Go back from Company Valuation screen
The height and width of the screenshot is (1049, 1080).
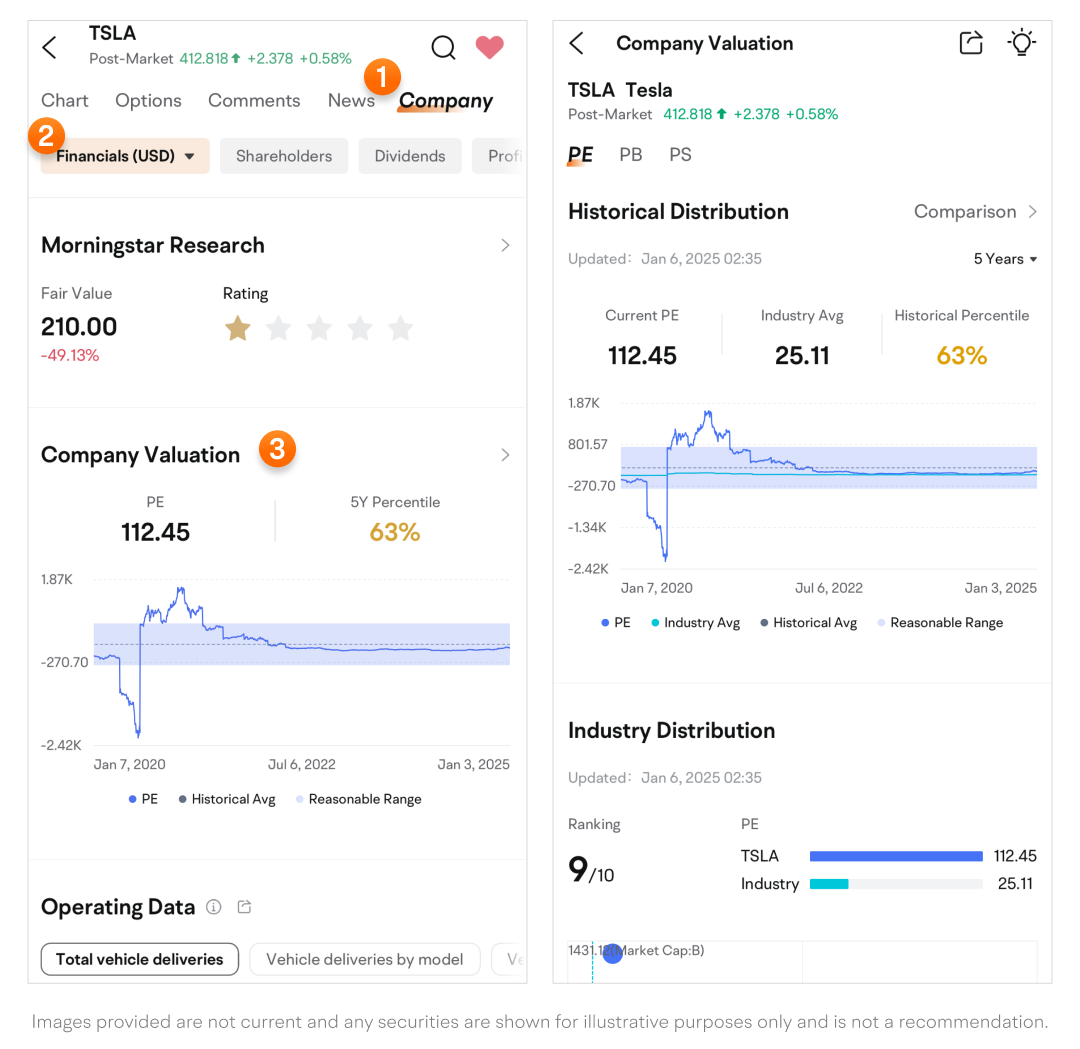point(576,43)
